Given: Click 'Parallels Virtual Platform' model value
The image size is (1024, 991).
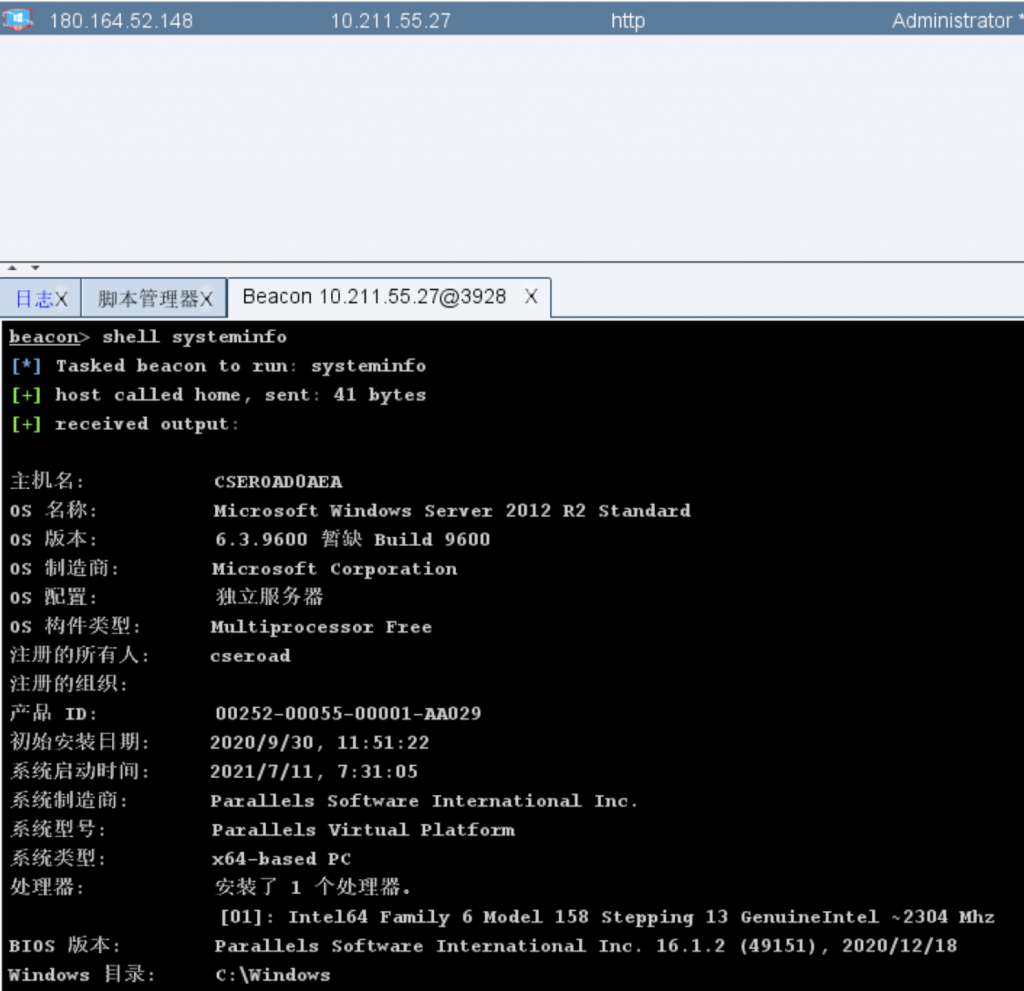Looking at the screenshot, I should pyautogui.click(x=363, y=830).
